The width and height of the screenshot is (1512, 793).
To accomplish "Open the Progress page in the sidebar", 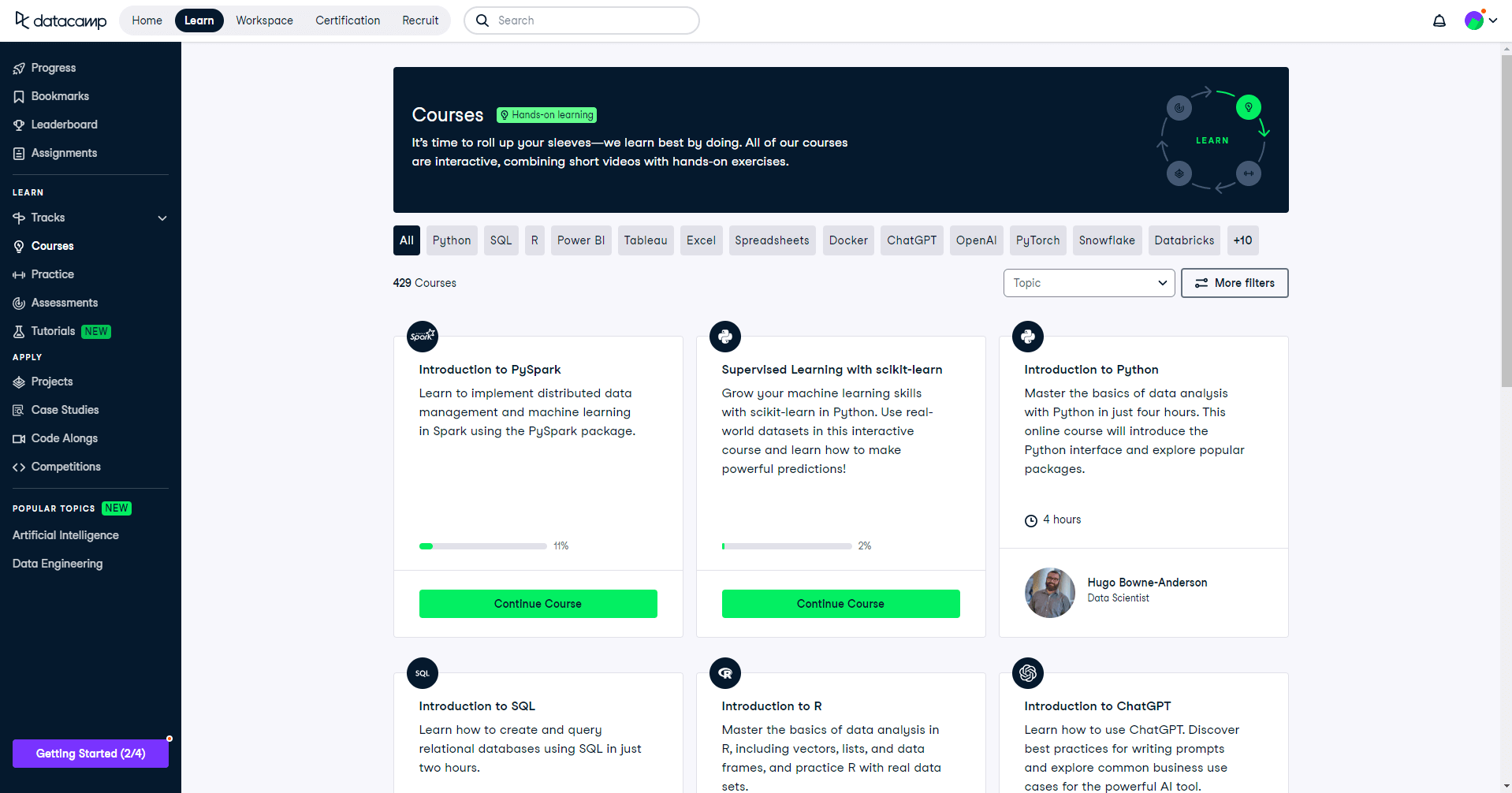I will (19, 68).
